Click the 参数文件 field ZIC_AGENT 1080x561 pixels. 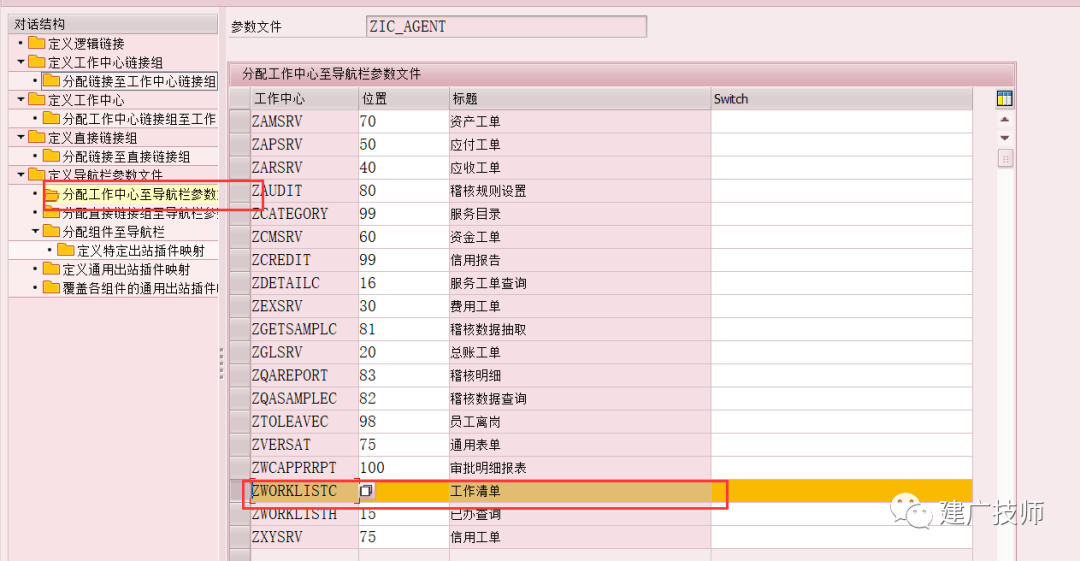tap(506, 27)
